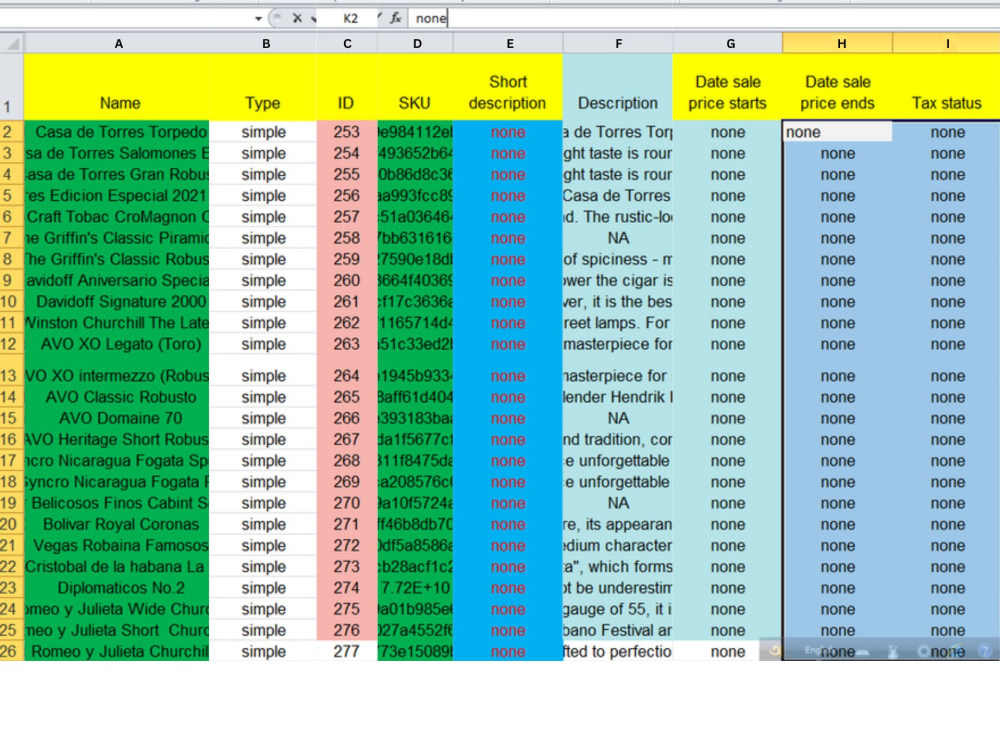The image size is (1000, 750).
Task: Select the 'Bolivar Royal Coronas' name cell
Action: [117, 524]
